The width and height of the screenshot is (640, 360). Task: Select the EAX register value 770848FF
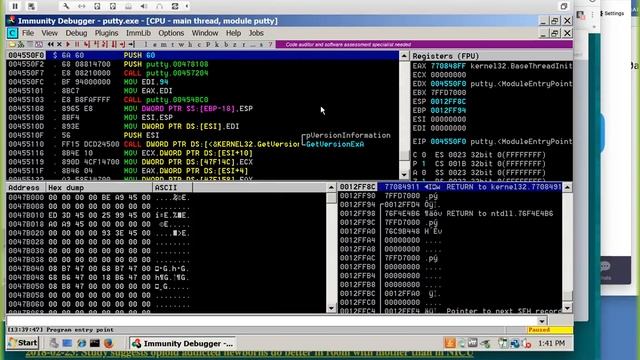point(448,66)
